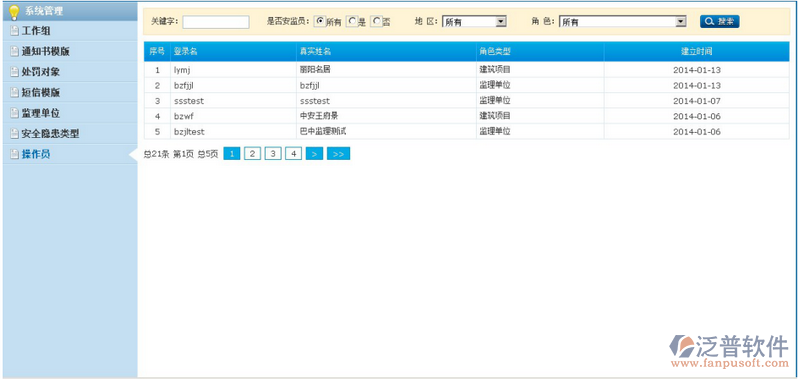This screenshot has width=799, height=379.
Task: Go to page 3 of results
Action: pyautogui.click(x=273, y=153)
